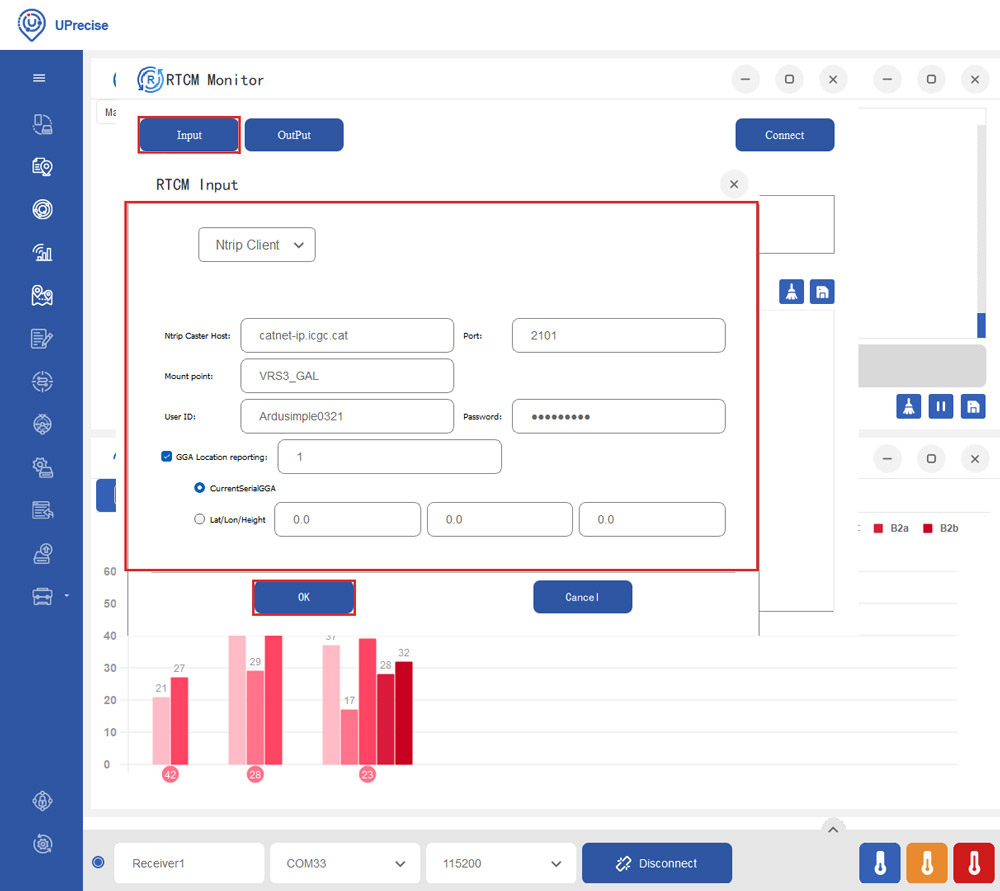
Task: Select the Lat/Lon/Height radio button
Action: 199,520
